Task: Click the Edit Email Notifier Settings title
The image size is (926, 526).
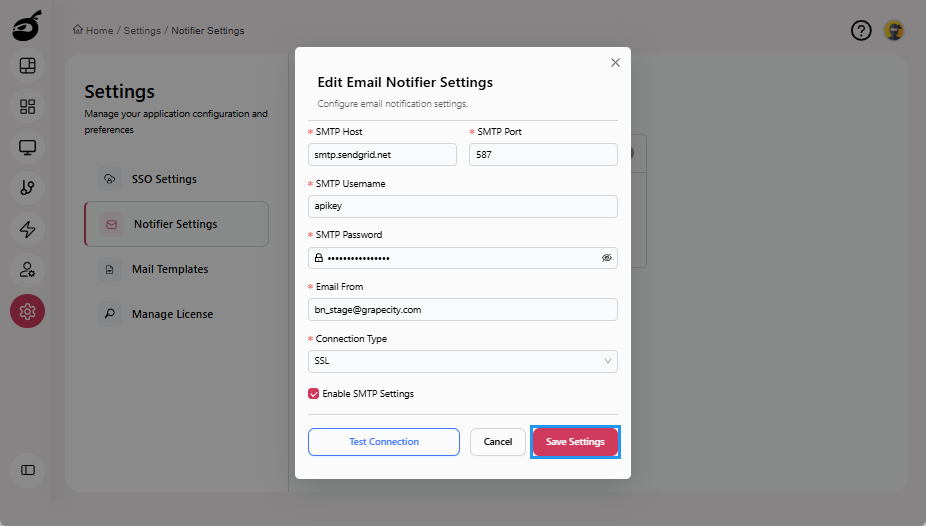Action: click(405, 82)
